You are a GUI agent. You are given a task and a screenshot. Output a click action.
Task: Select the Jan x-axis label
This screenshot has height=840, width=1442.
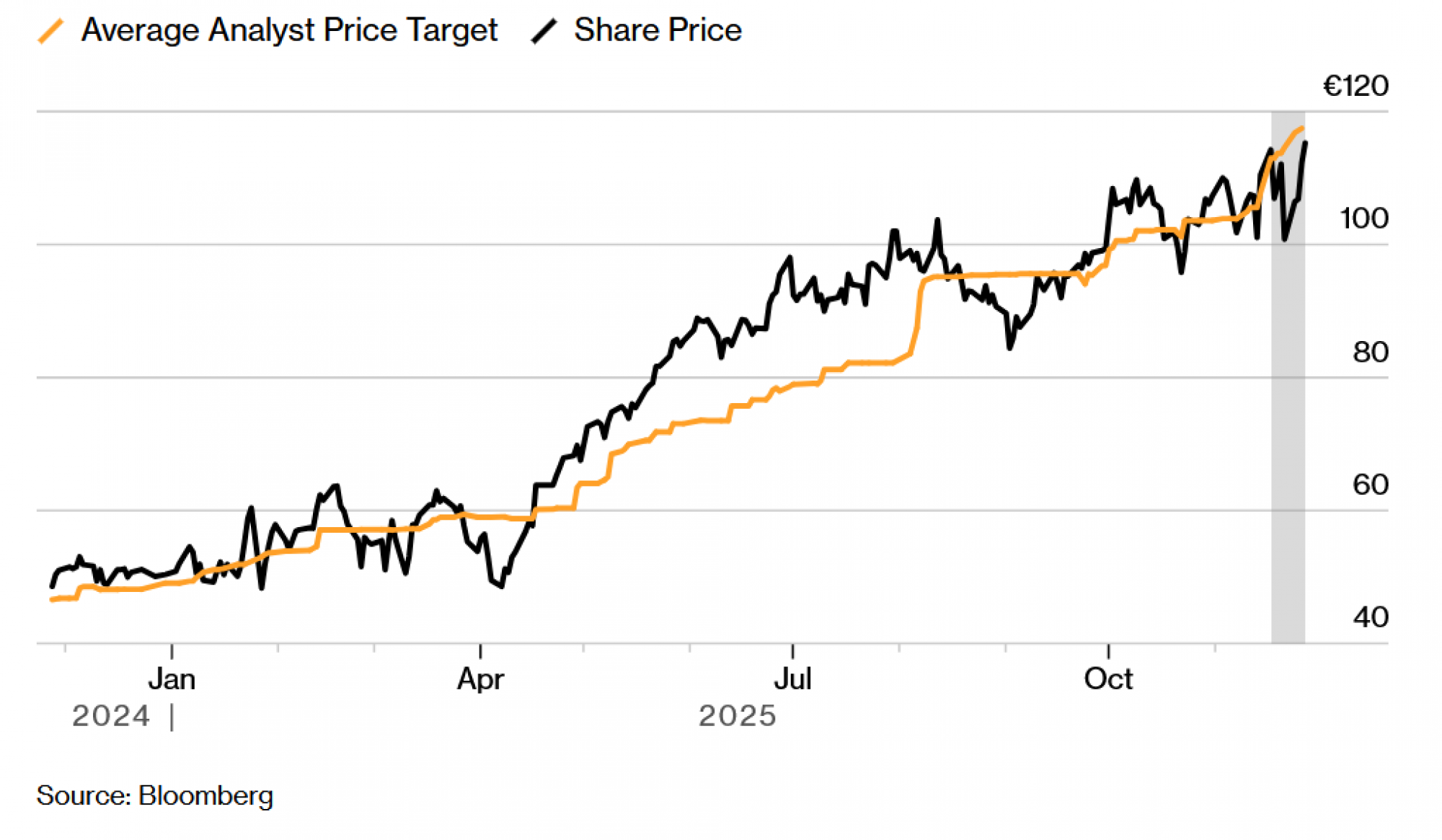pos(172,679)
